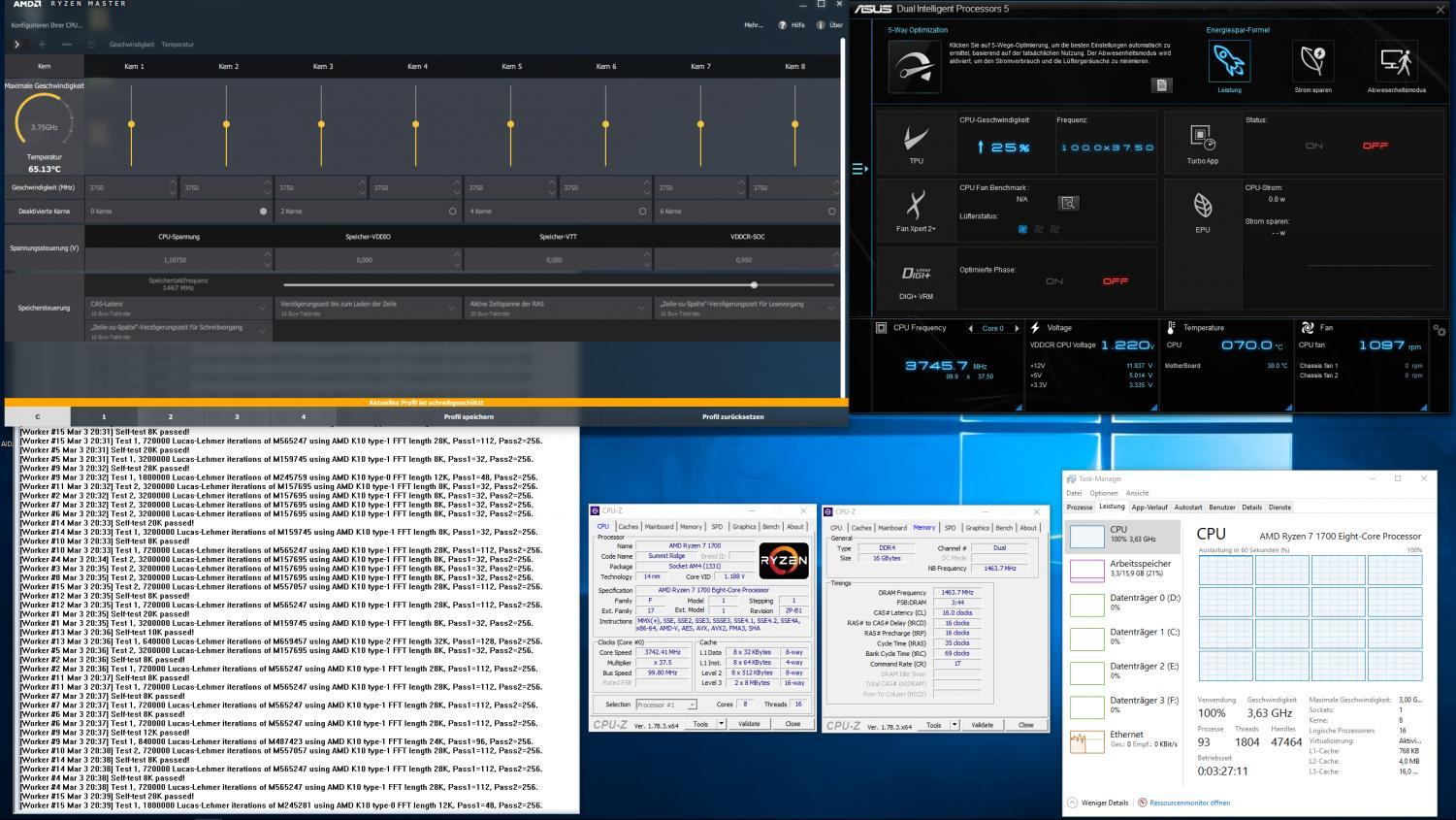The width and height of the screenshot is (1456, 820).
Task: Switch Optimierte Phase to OFF
Action: pos(1116,281)
